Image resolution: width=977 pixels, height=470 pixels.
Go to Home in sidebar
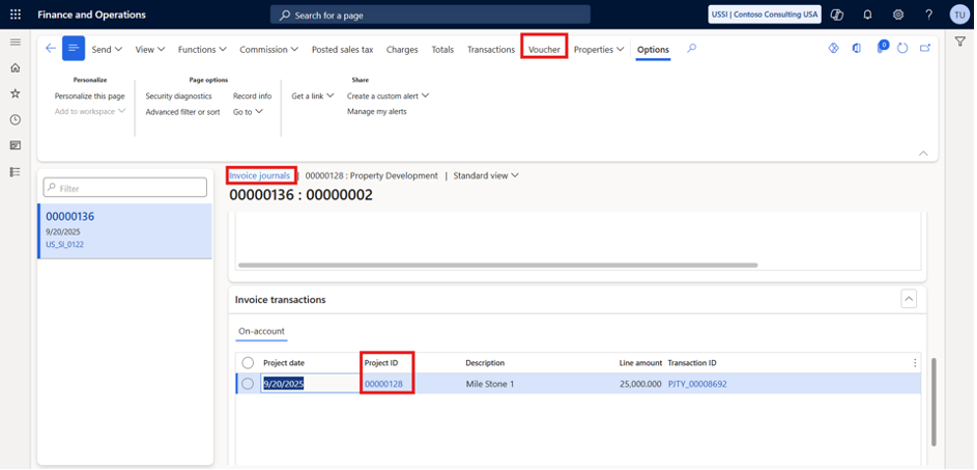16,68
